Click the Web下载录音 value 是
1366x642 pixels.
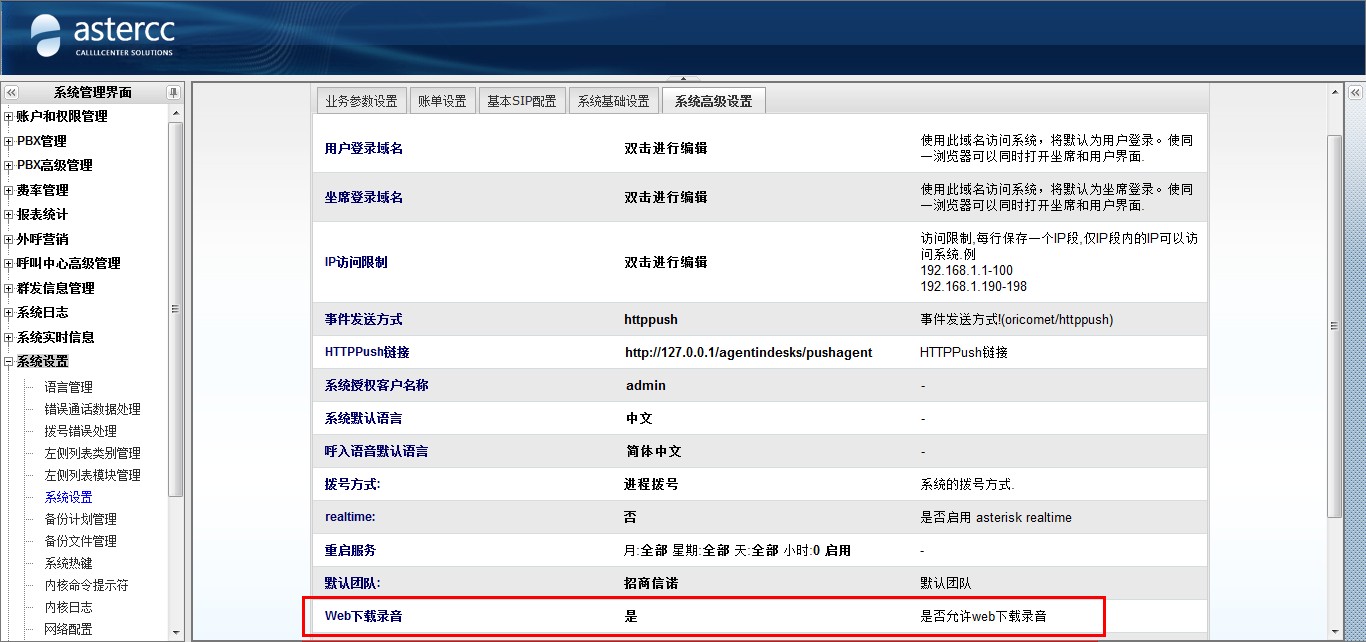(x=631, y=616)
